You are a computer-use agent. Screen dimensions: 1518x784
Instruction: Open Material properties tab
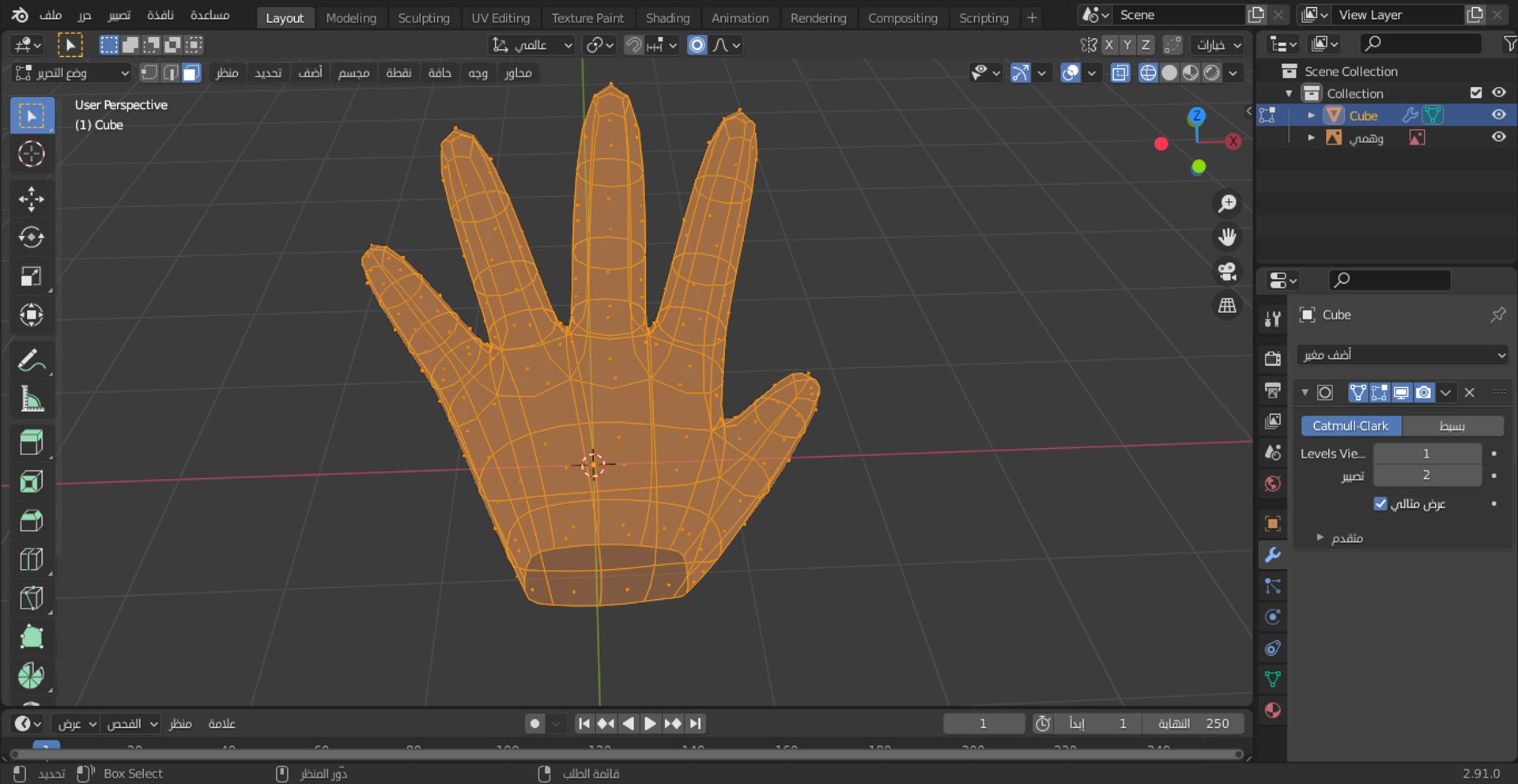(1272, 710)
